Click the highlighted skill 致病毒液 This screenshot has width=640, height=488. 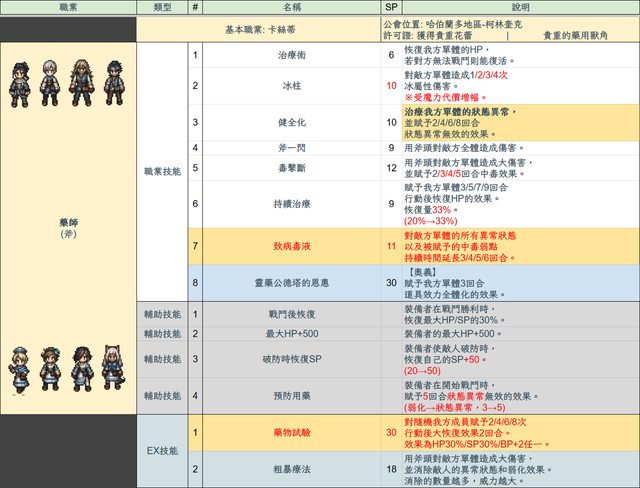pos(291,245)
